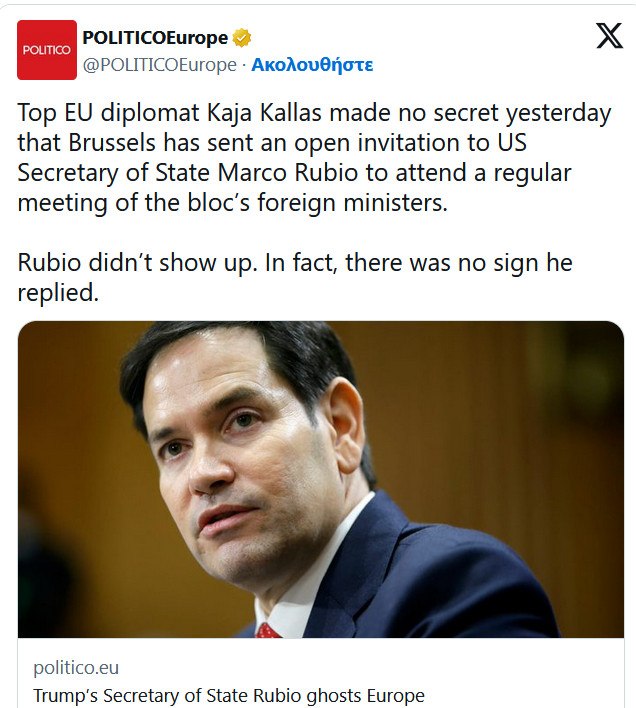Click the man's face in preview image
636x708 pixels.
(x=240, y=450)
